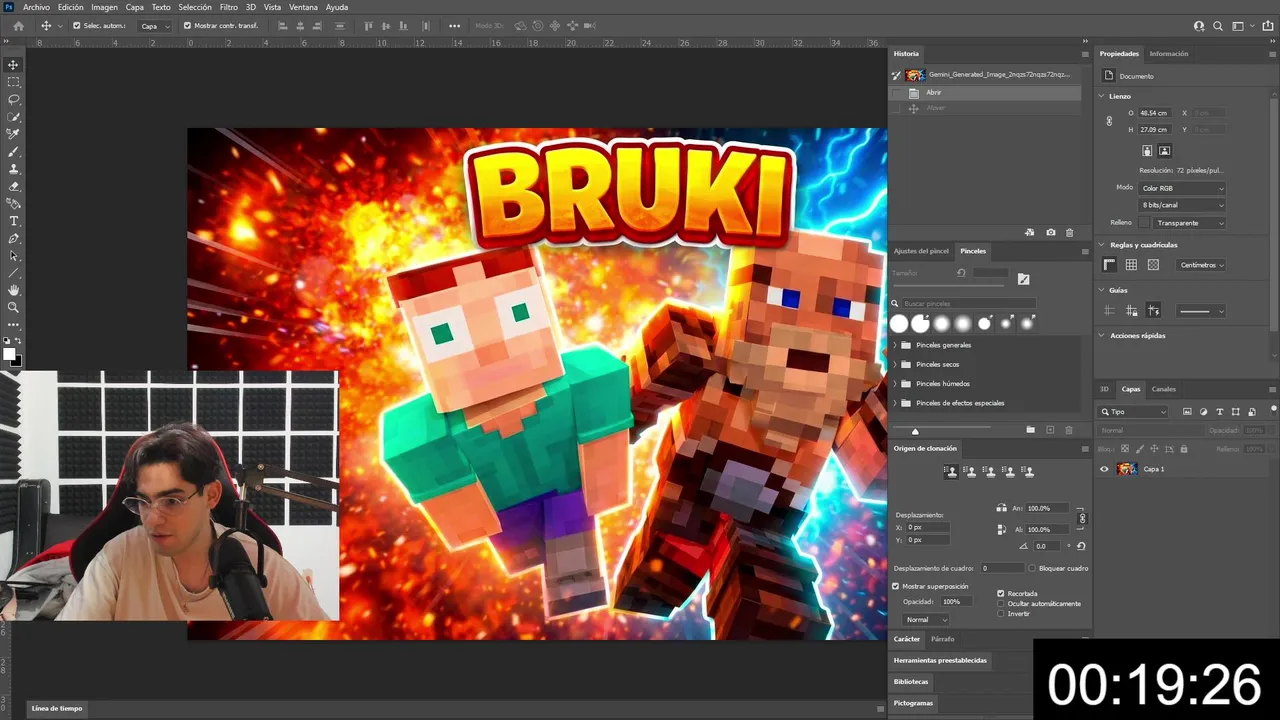1280x720 pixels.
Task: Select the Lasso tool
Action: pyautogui.click(x=13, y=100)
